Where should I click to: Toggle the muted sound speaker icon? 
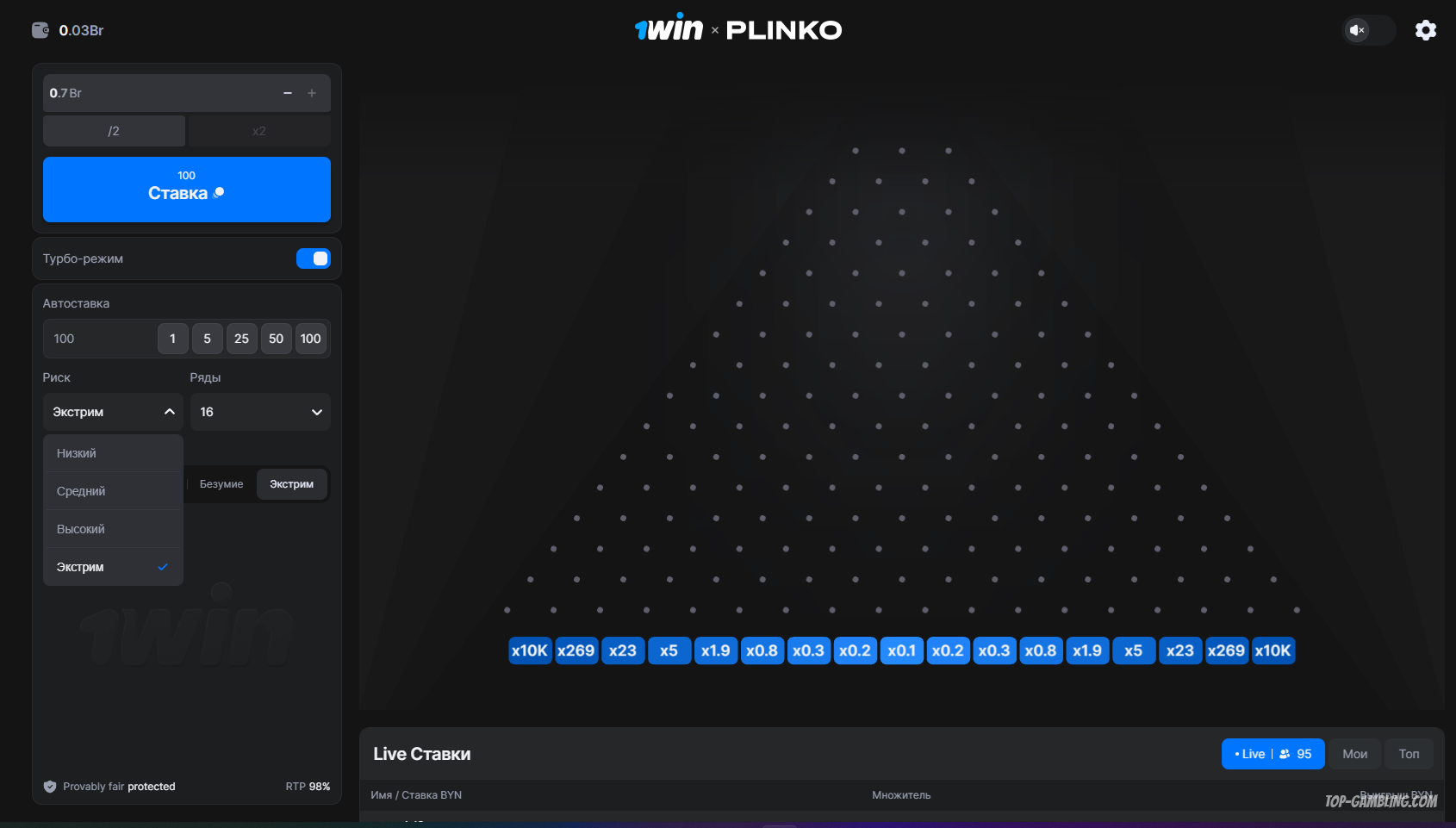1358,30
